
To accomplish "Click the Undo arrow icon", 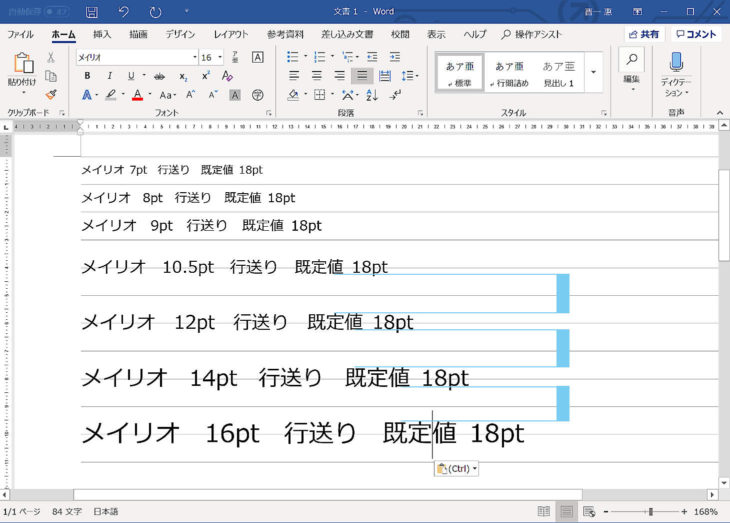I will point(123,12).
